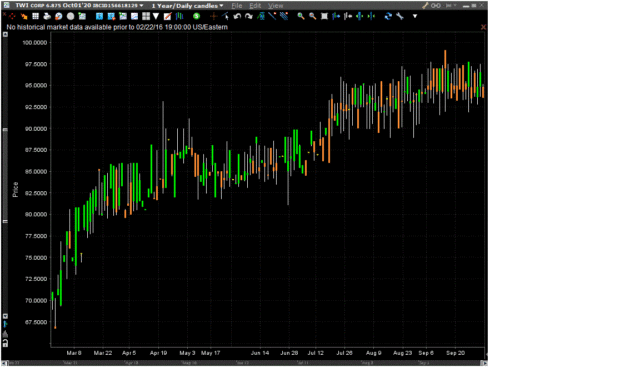Click the edit chart pencil icon
The height and width of the screenshot is (367, 640).
[x=167, y=16]
